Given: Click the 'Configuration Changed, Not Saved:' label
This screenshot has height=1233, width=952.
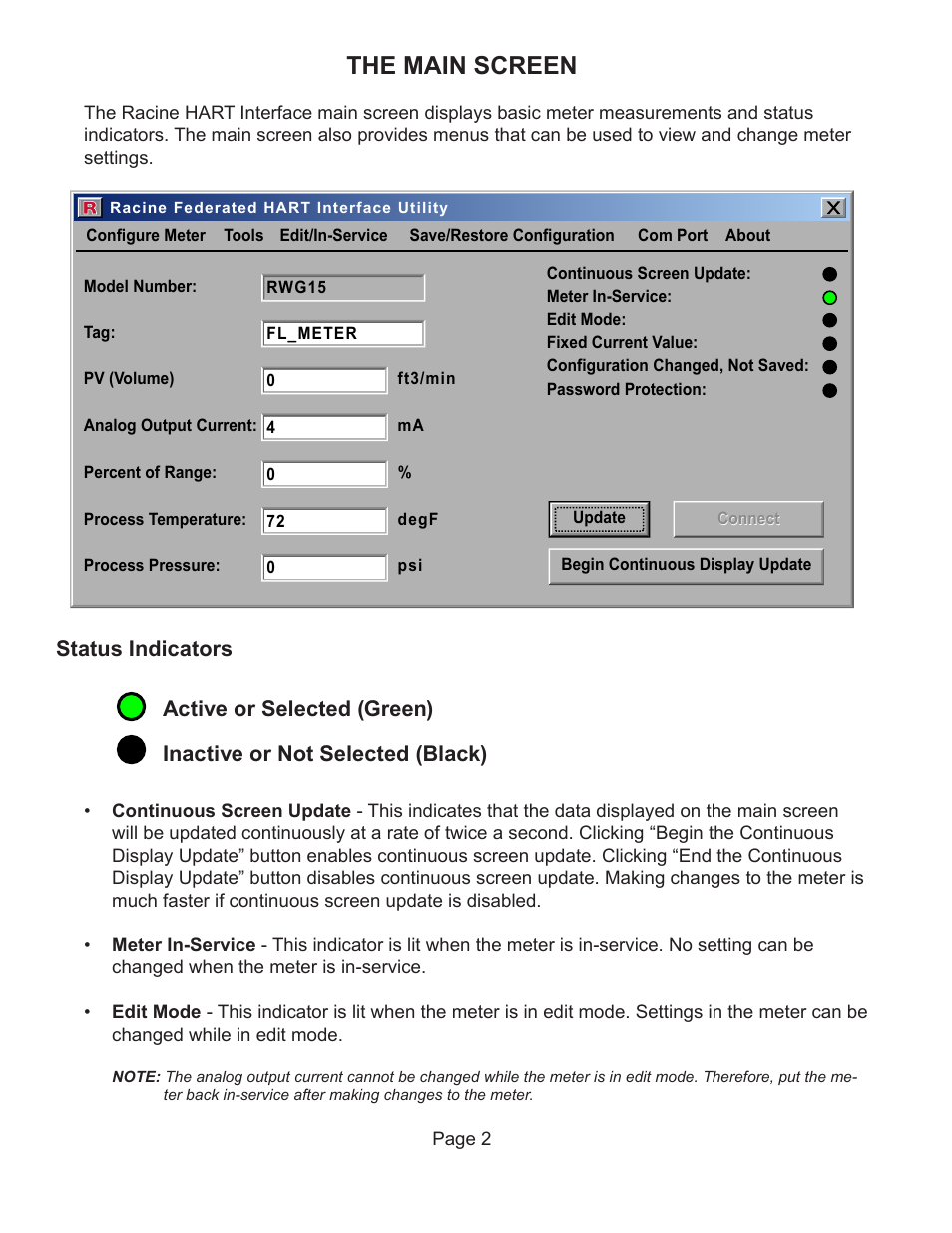Looking at the screenshot, I should click(x=678, y=366).
